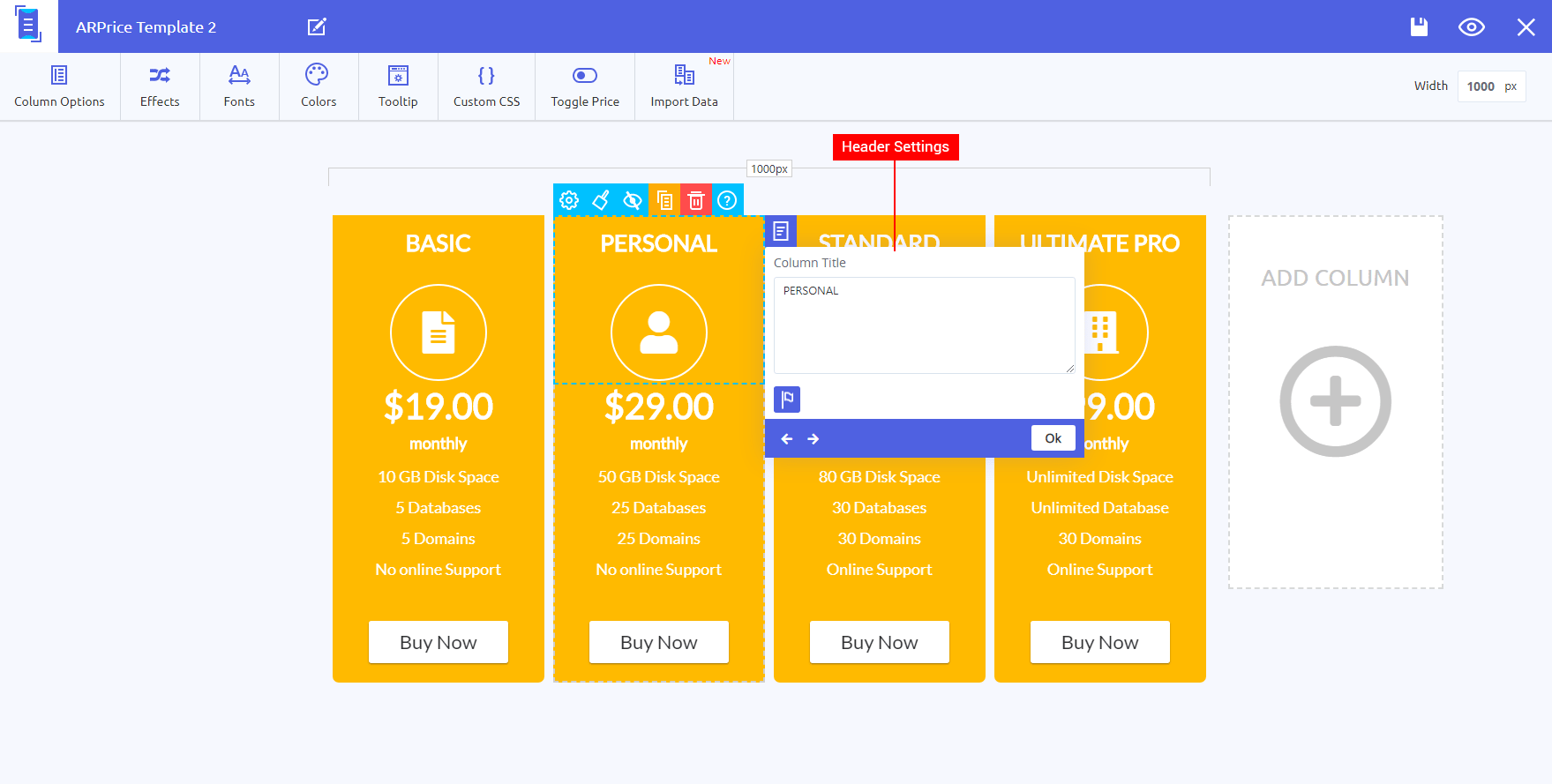Open Colors settings
Screen dimensions: 1552x784
319,86
